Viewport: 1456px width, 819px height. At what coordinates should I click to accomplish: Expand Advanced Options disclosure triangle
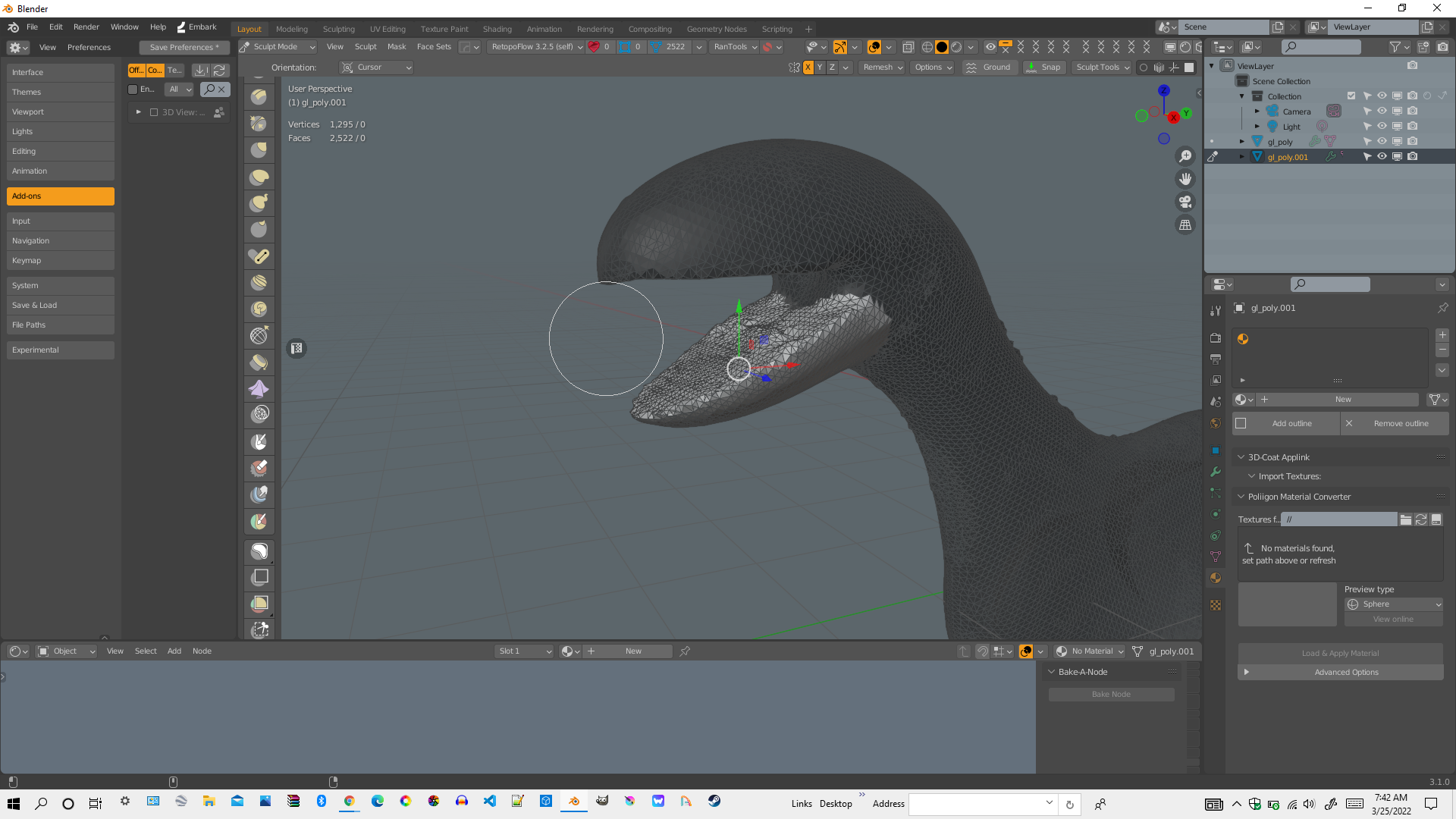pyautogui.click(x=1246, y=673)
